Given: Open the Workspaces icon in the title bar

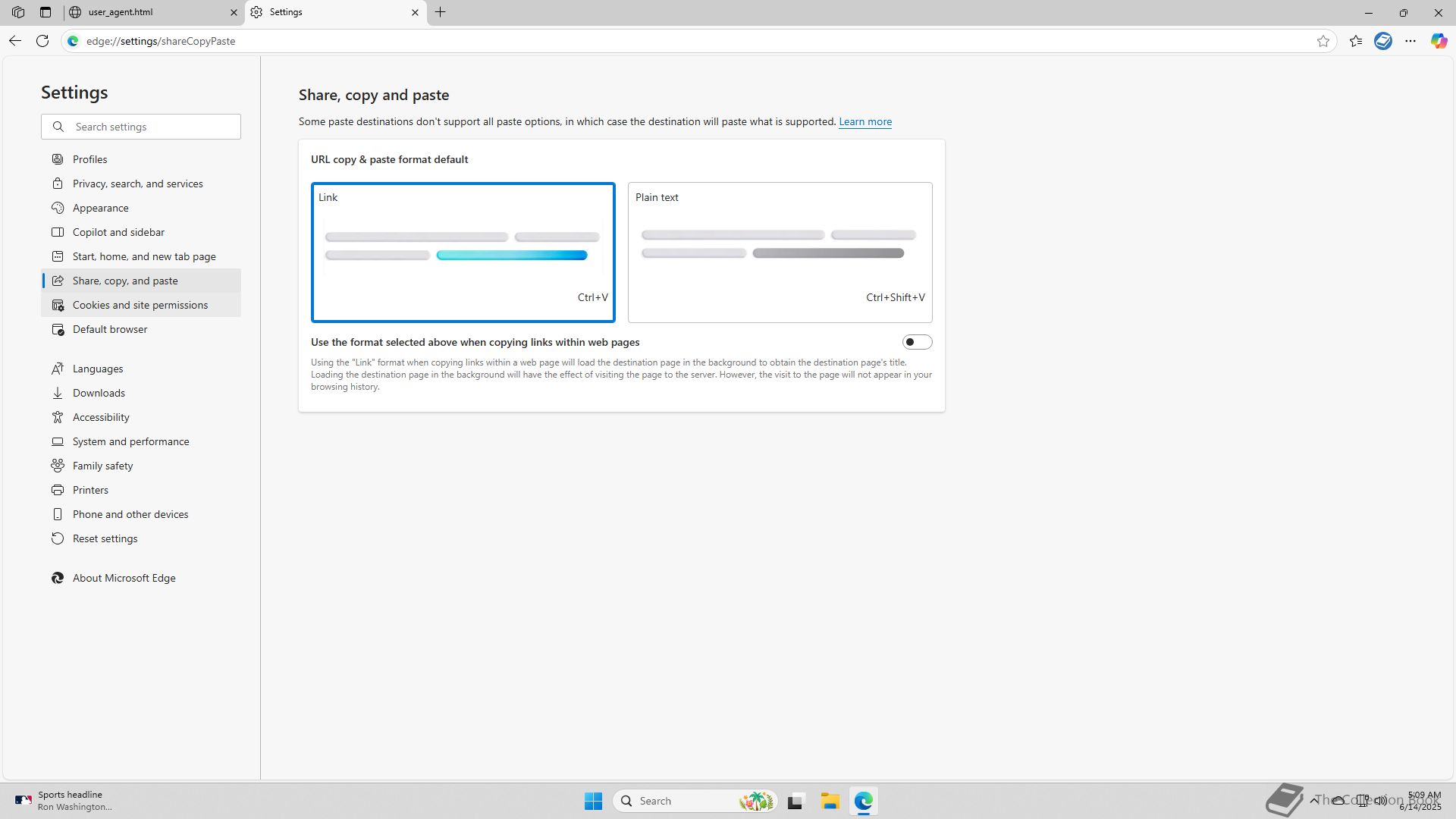Looking at the screenshot, I should click(x=18, y=12).
